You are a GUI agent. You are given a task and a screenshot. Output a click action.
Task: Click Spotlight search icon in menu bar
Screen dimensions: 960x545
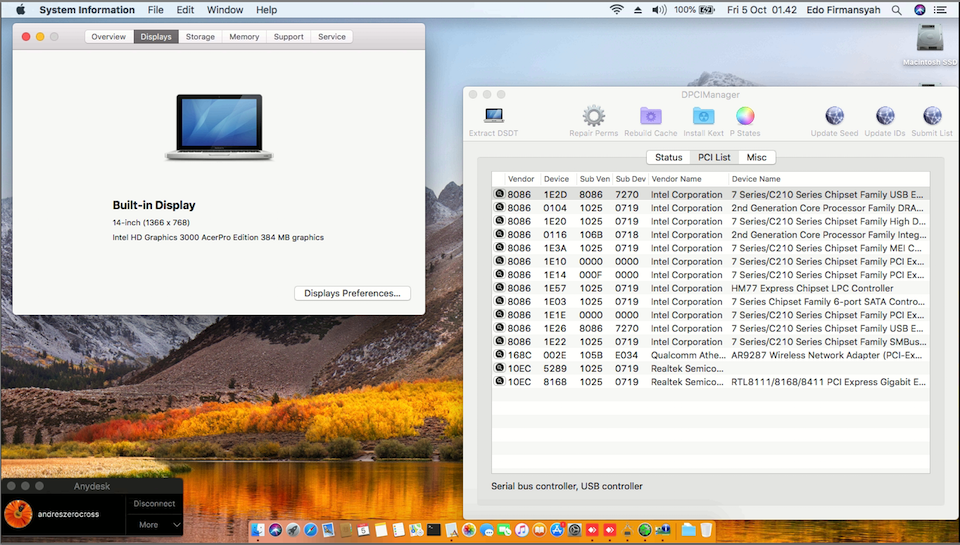(896, 10)
